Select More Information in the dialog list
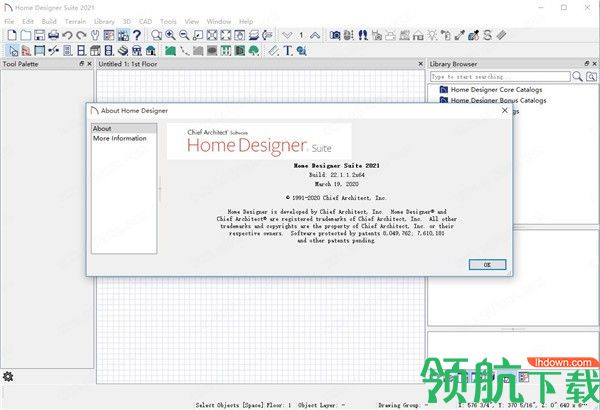The height and width of the screenshot is (410, 600). pos(124,138)
